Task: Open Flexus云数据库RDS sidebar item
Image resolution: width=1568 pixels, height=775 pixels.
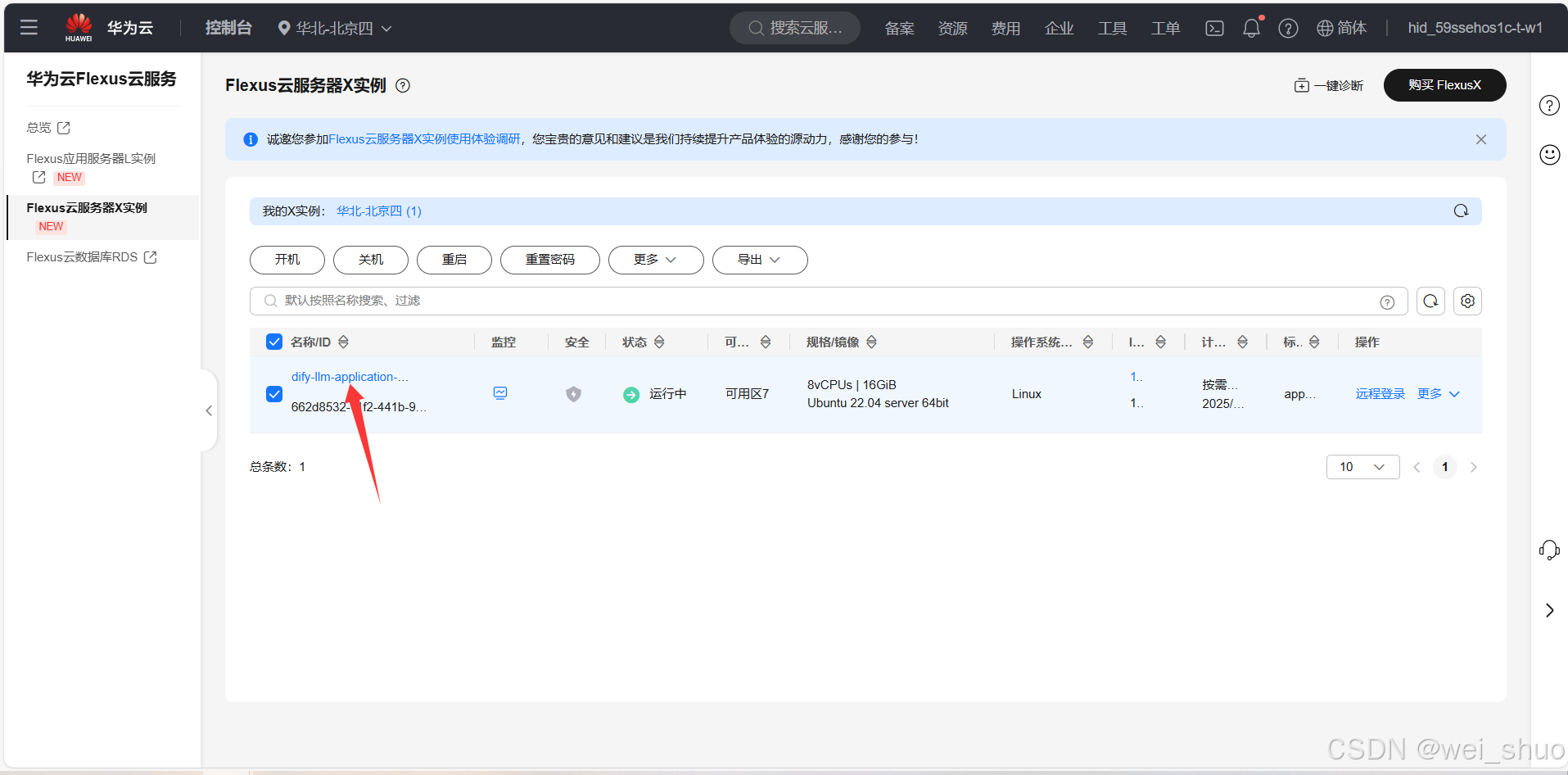Action: [x=92, y=257]
